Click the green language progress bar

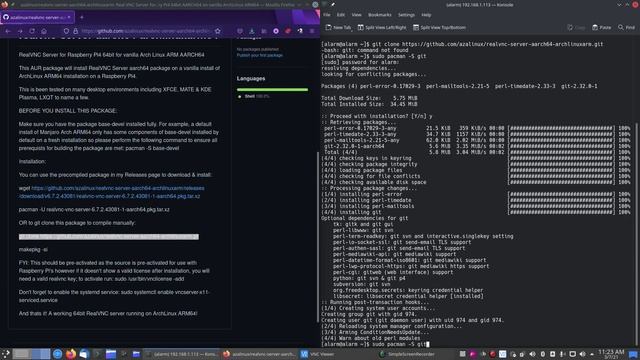[272, 89]
